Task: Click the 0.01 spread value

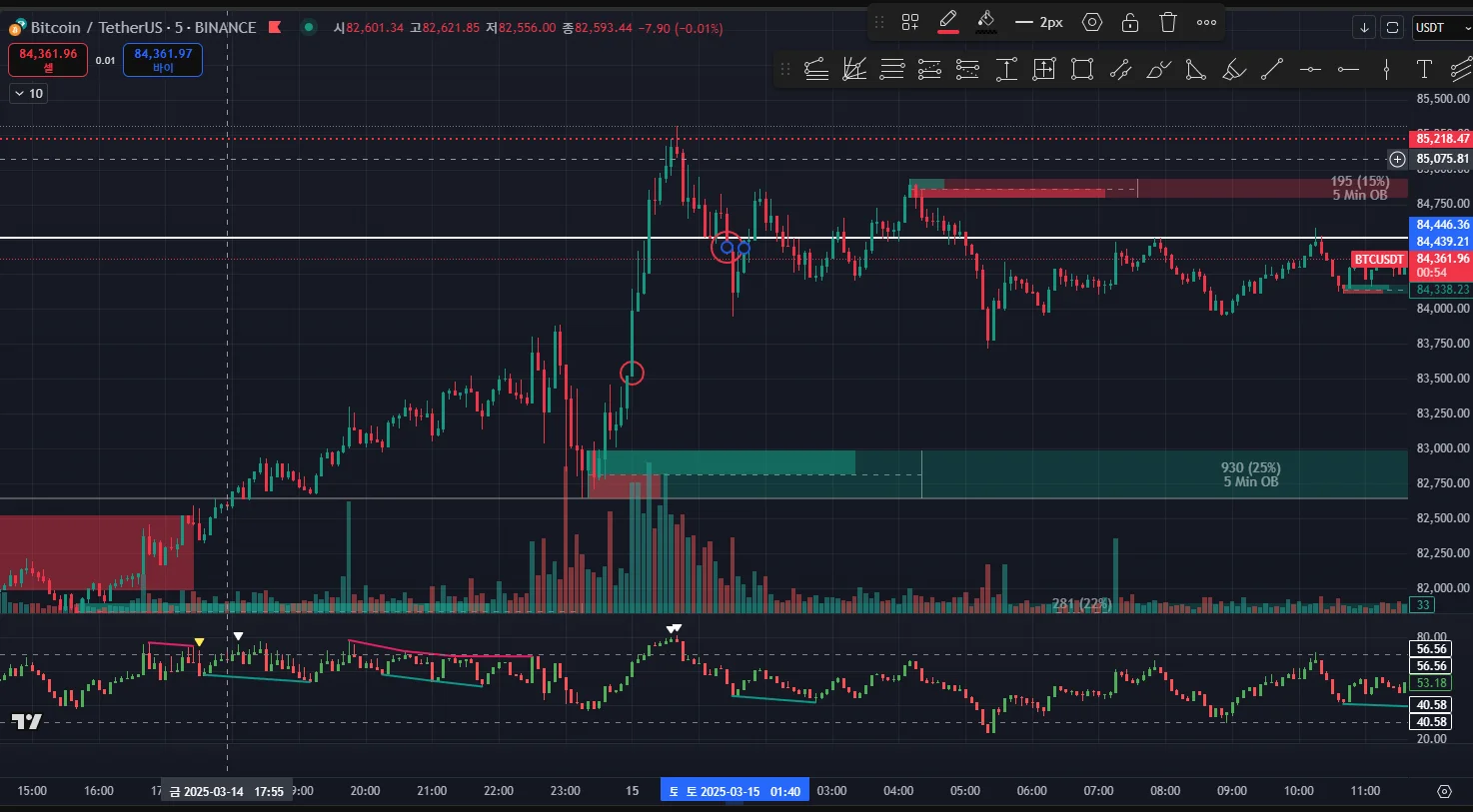Action: (x=105, y=60)
